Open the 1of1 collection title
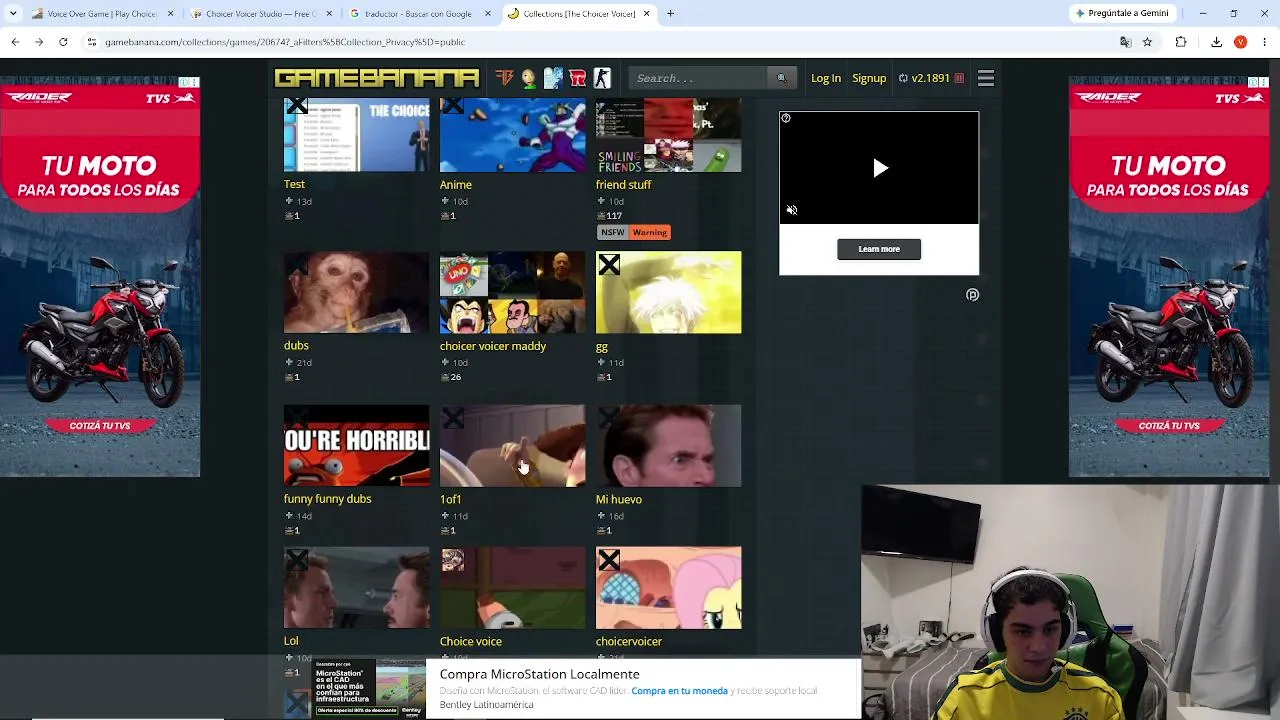The width and height of the screenshot is (1280, 720). click(450, 499)
